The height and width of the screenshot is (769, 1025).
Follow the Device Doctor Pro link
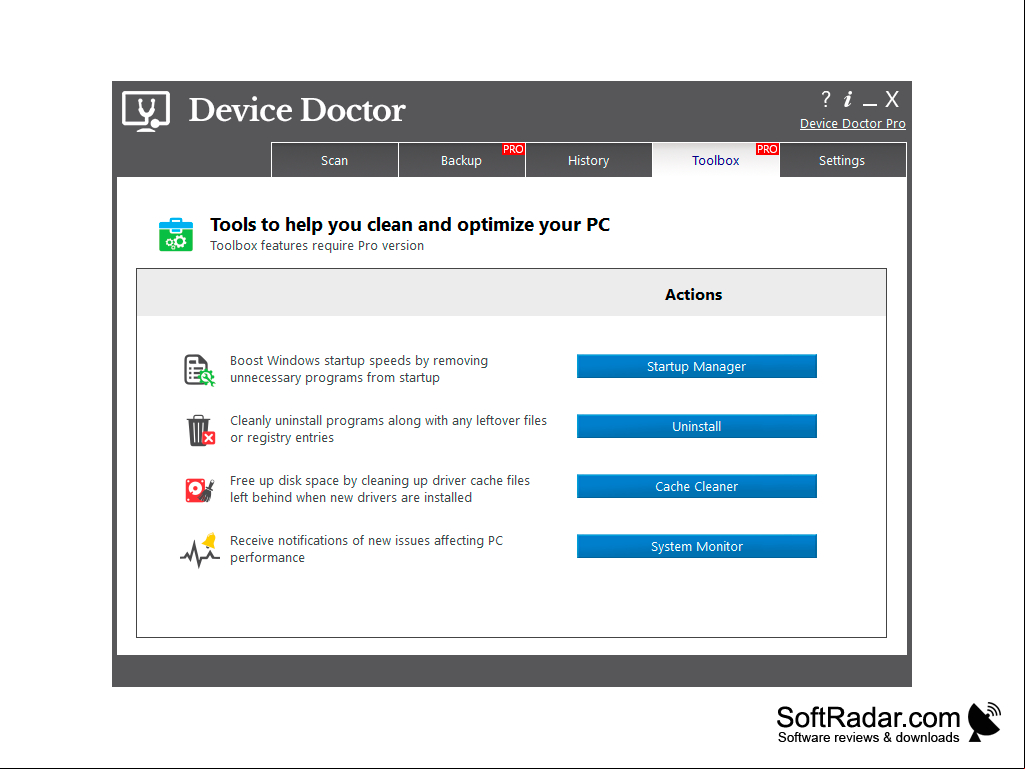click(852, 124)
